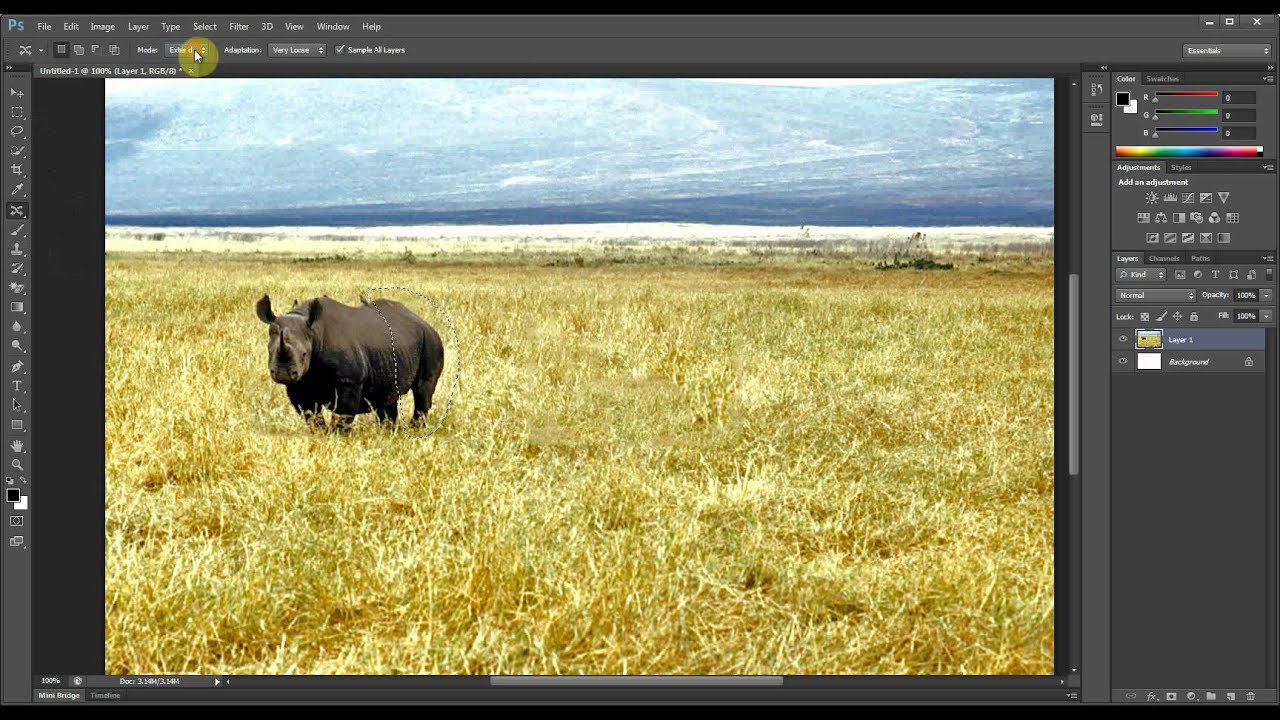Select the Crop tool
Viewport: 1280px width, 720px height.
[x=17, y=170]
